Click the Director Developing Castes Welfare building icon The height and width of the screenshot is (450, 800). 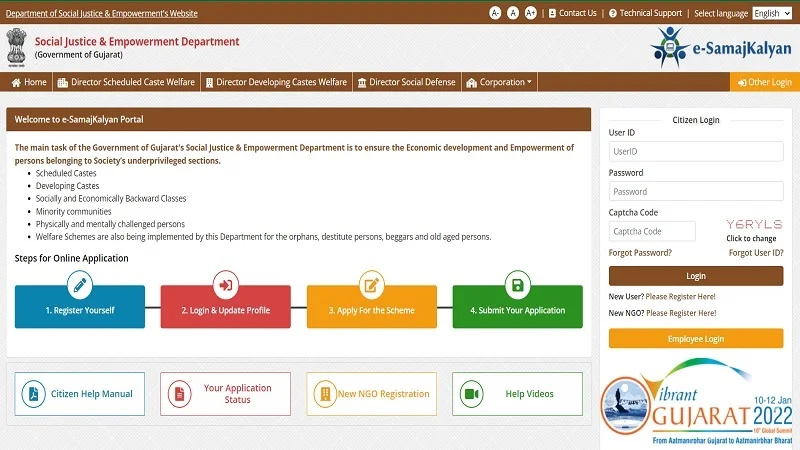[209, 83]
